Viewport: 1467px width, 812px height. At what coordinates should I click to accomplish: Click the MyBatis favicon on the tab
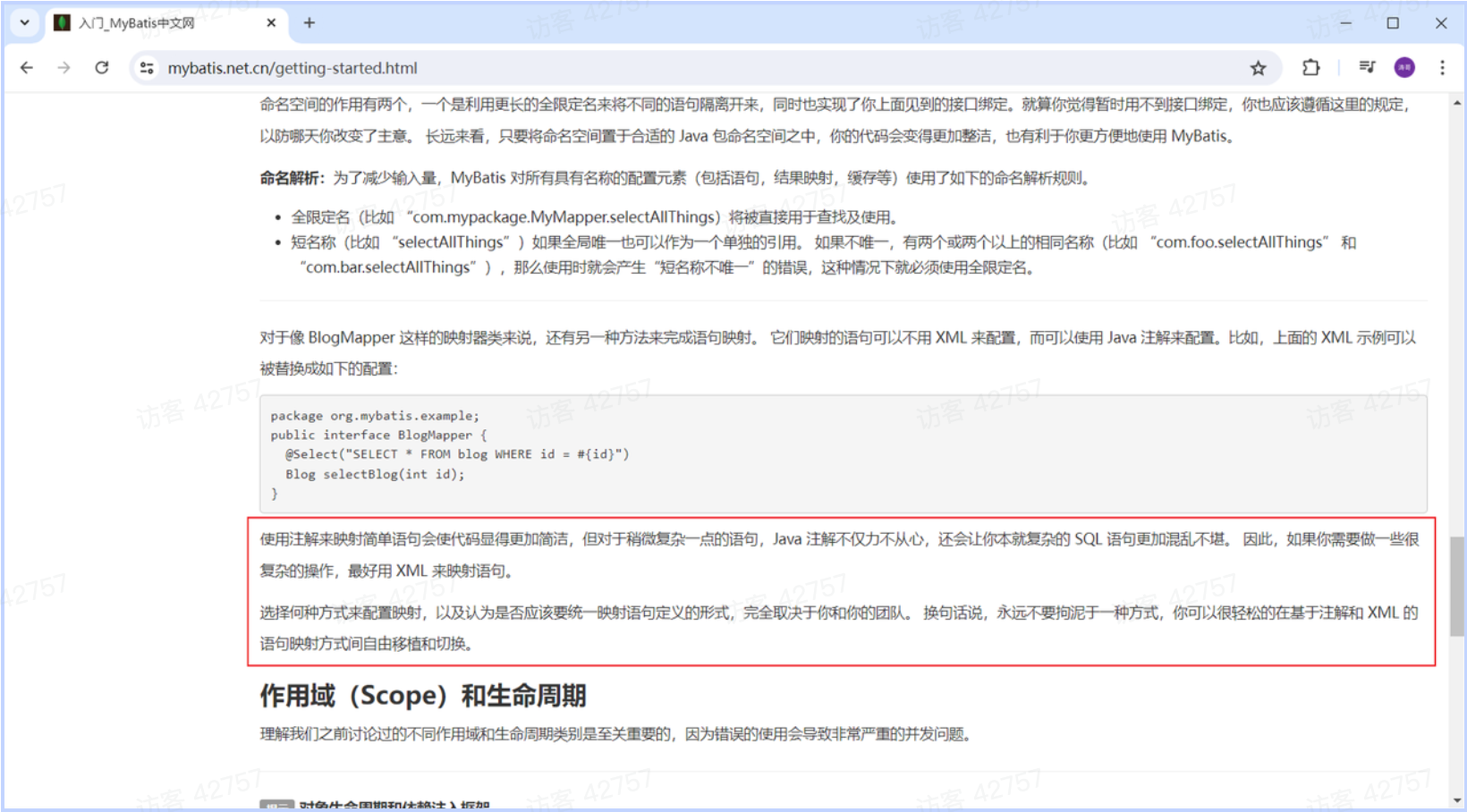tap(62, 22)
